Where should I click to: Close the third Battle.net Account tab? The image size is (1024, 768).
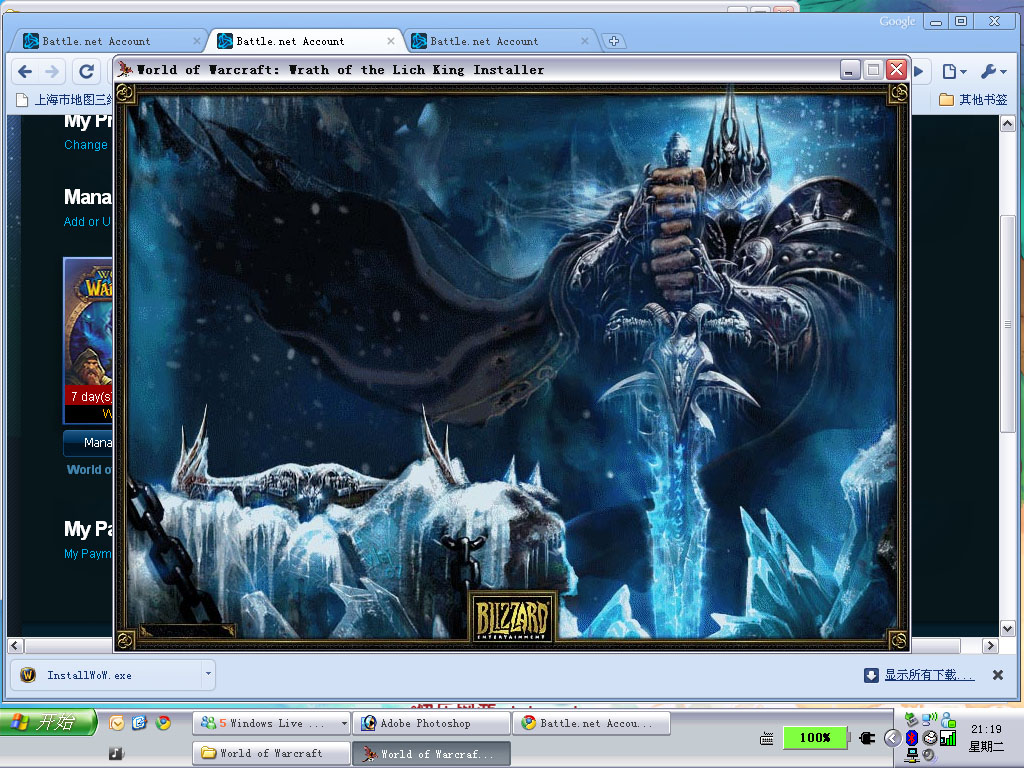(x=584, y=41)
